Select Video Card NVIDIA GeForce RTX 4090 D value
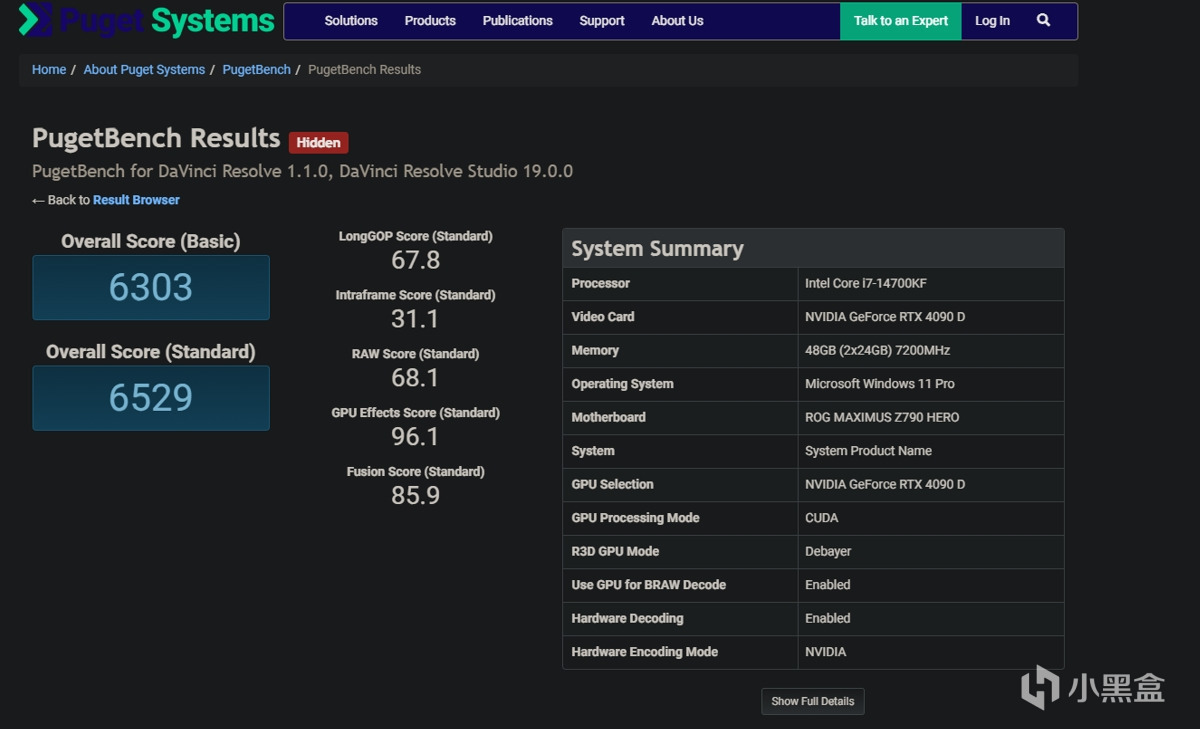 pyautogui.click(x=931, y=317)
